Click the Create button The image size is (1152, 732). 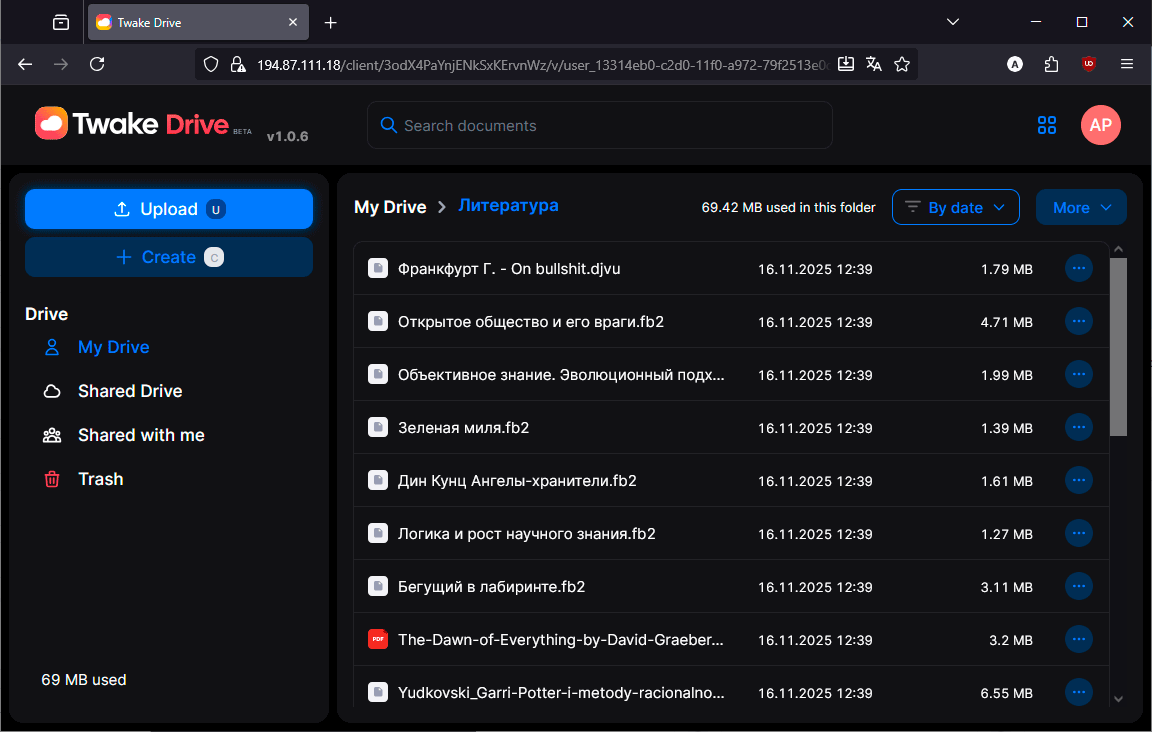tap(169, 257)
